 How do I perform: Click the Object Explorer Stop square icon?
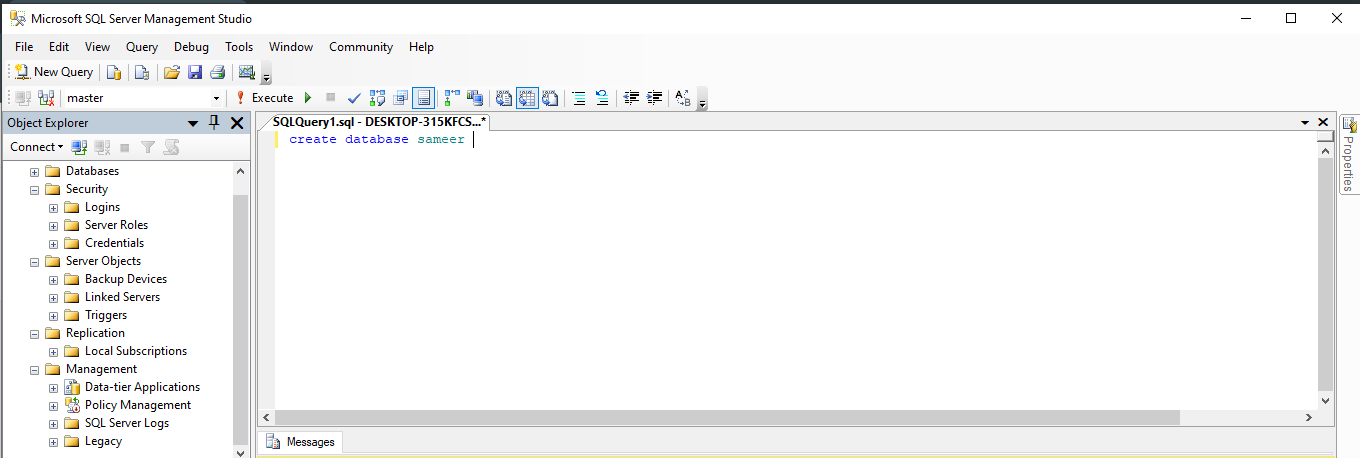pos(125,147)
